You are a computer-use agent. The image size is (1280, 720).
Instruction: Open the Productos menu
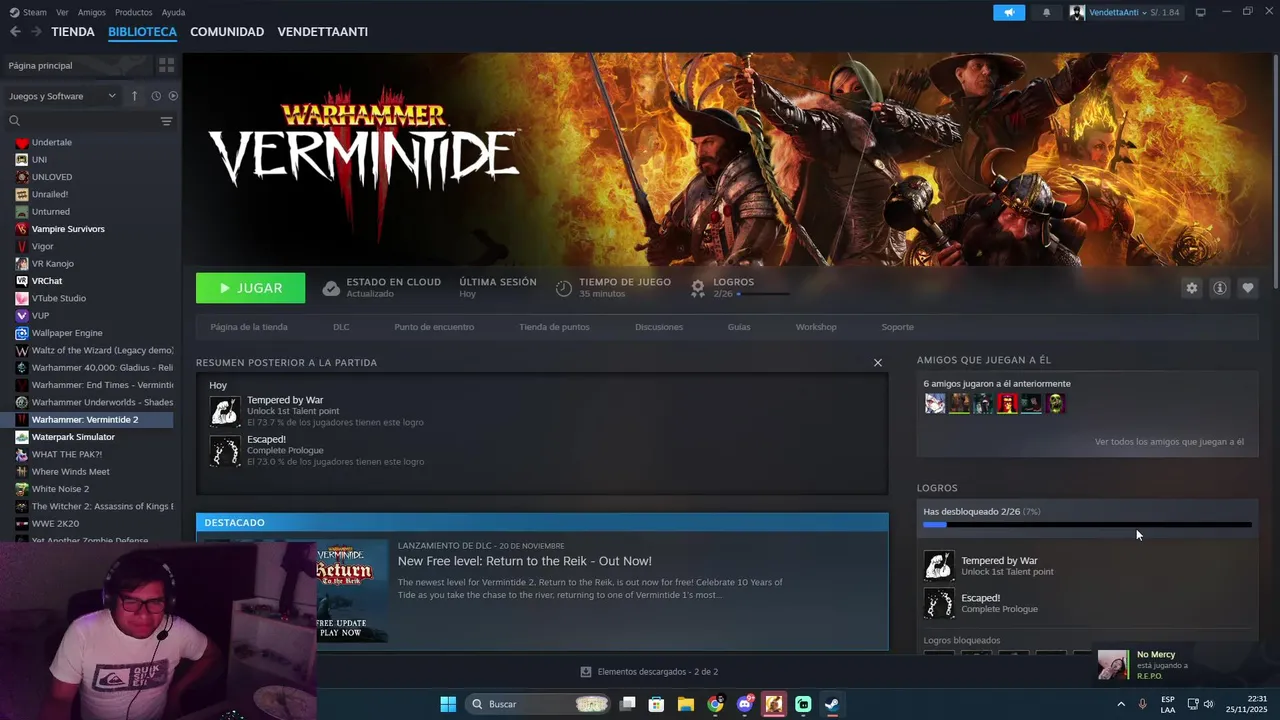[133, 12]
